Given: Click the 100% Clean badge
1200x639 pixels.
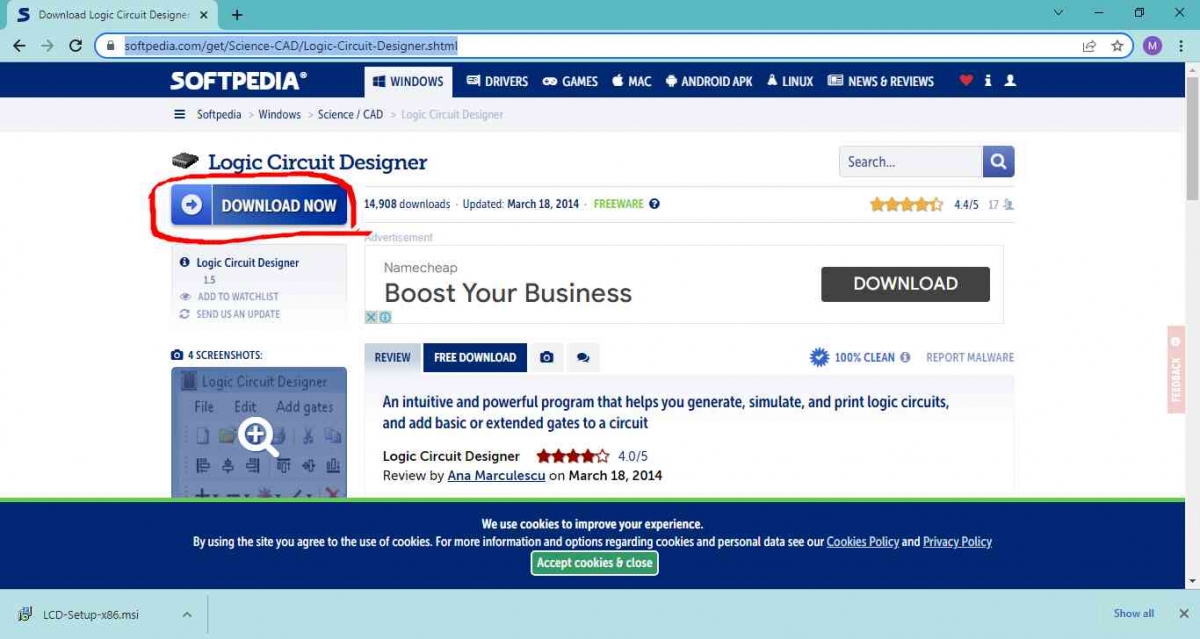Looking at the screenshot, I should pos(852,357).
